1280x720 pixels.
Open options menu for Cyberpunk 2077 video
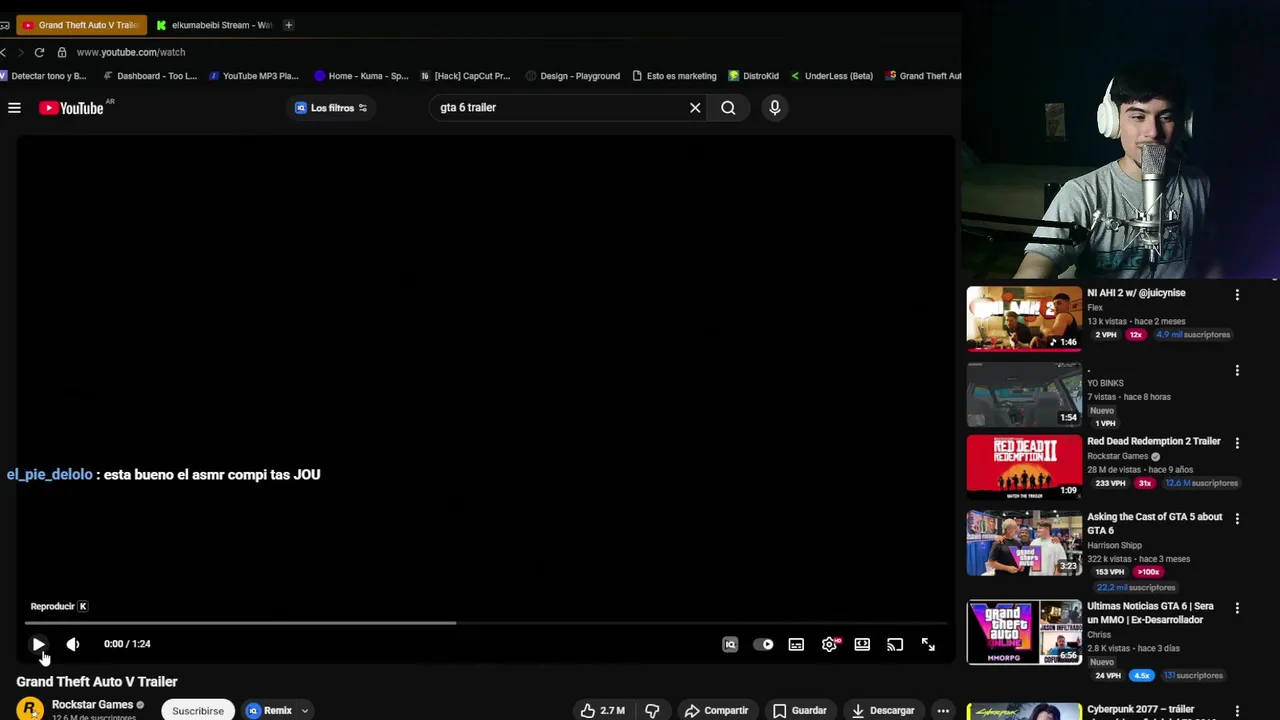tap(1237, 711)
